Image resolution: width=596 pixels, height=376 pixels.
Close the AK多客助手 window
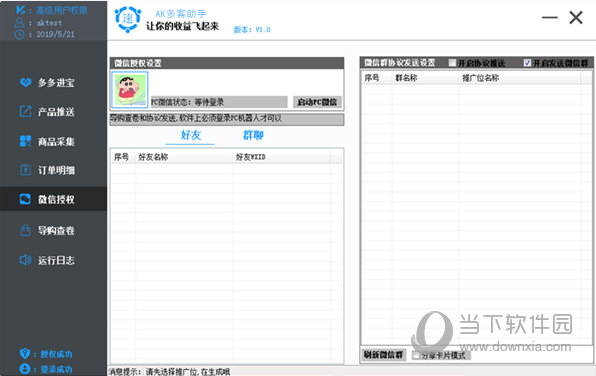tap(576, 17)
